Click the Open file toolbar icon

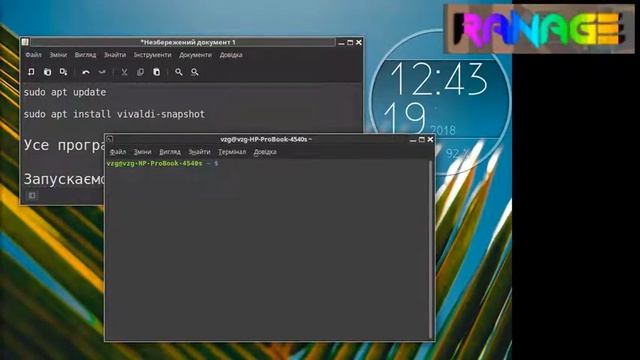47,72
